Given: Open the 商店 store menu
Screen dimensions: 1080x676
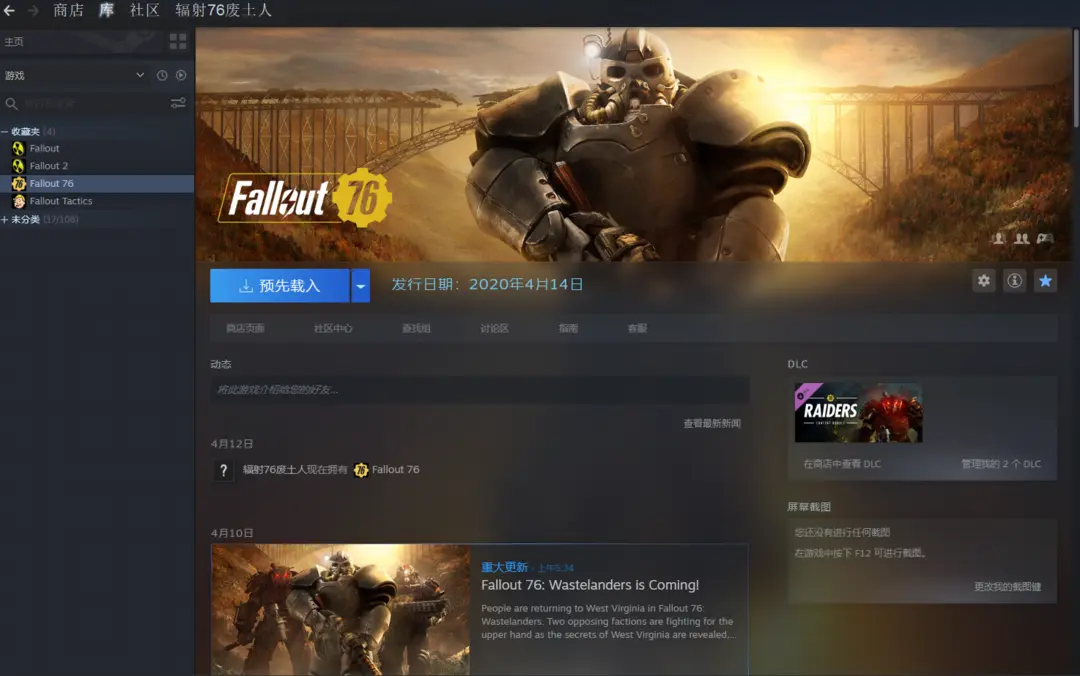Looking at the screenshot, I should click(68, 10).
